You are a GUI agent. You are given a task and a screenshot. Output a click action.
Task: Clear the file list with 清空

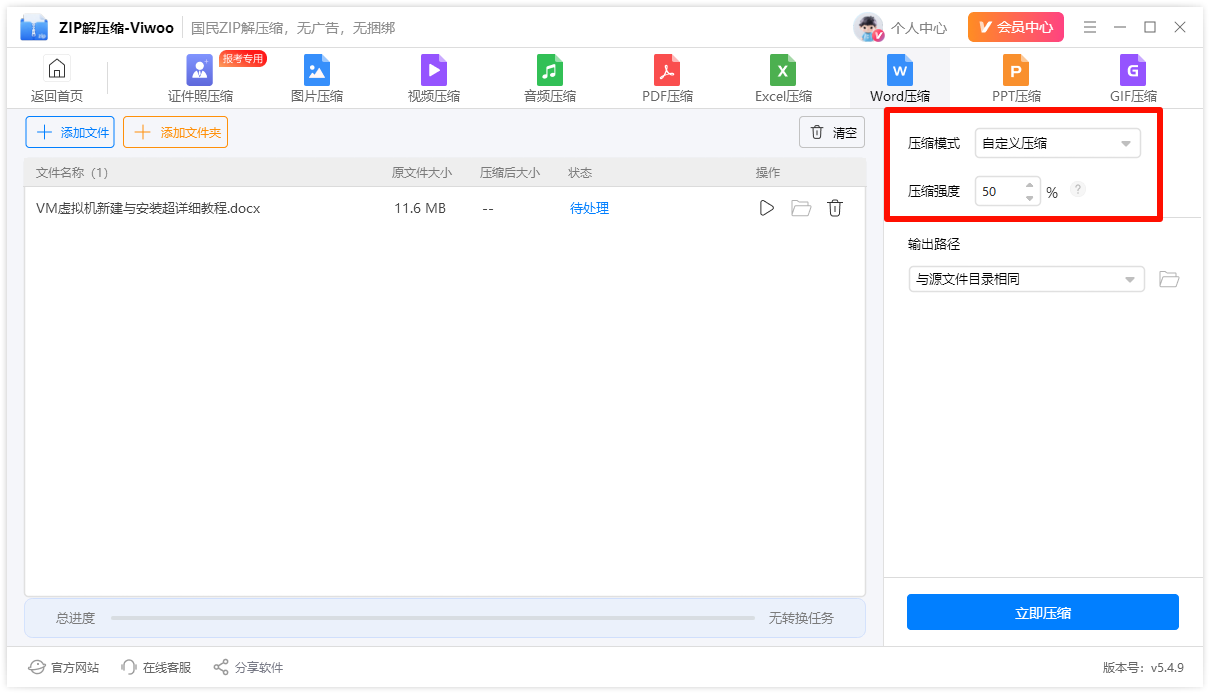coord(832,132)
